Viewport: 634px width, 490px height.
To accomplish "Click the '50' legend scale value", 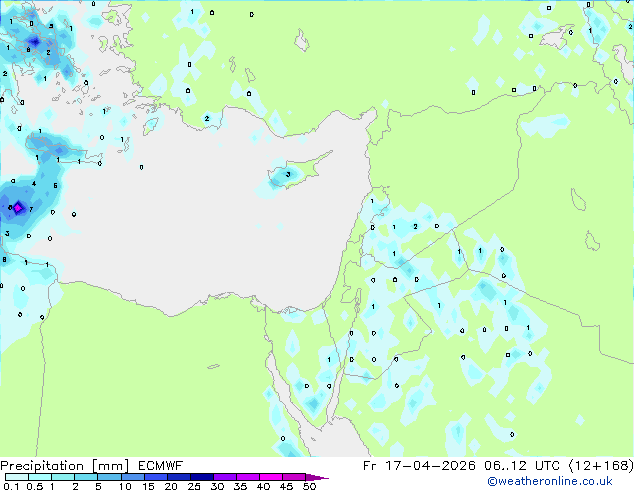I will 309,486.
